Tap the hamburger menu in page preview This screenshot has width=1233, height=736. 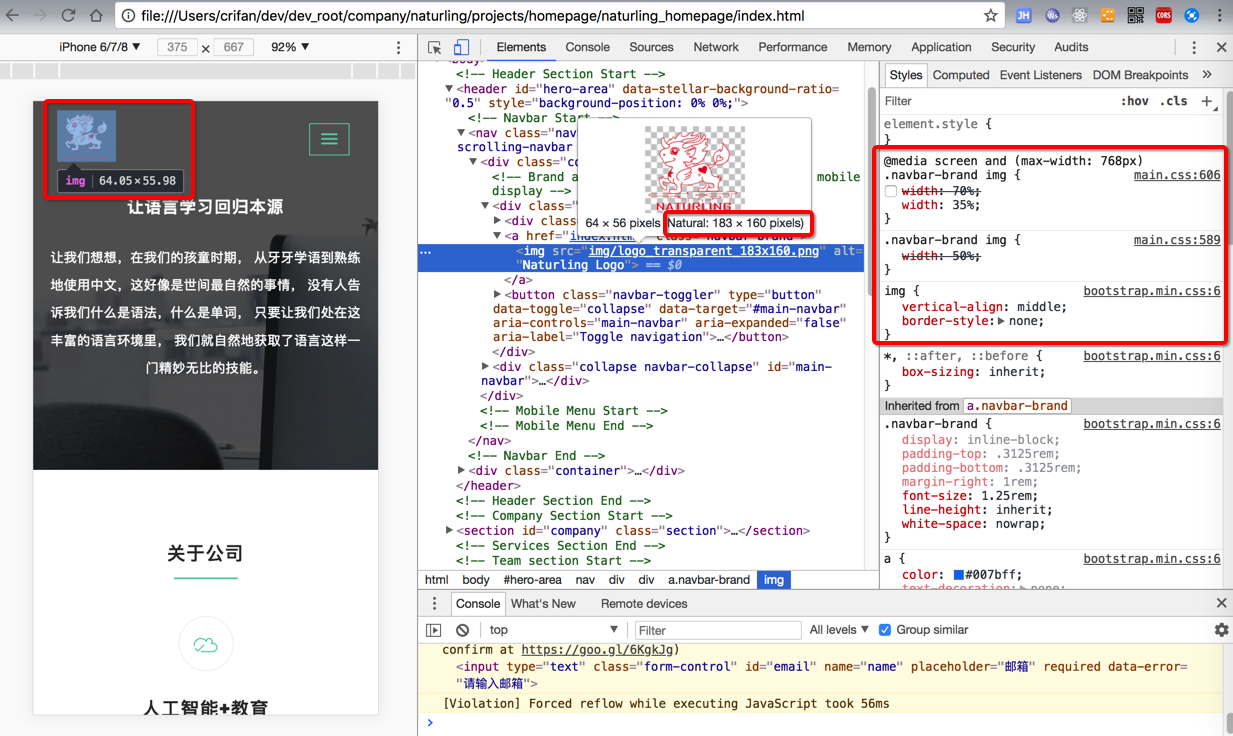pyautogui.click(x=329, y=139)
